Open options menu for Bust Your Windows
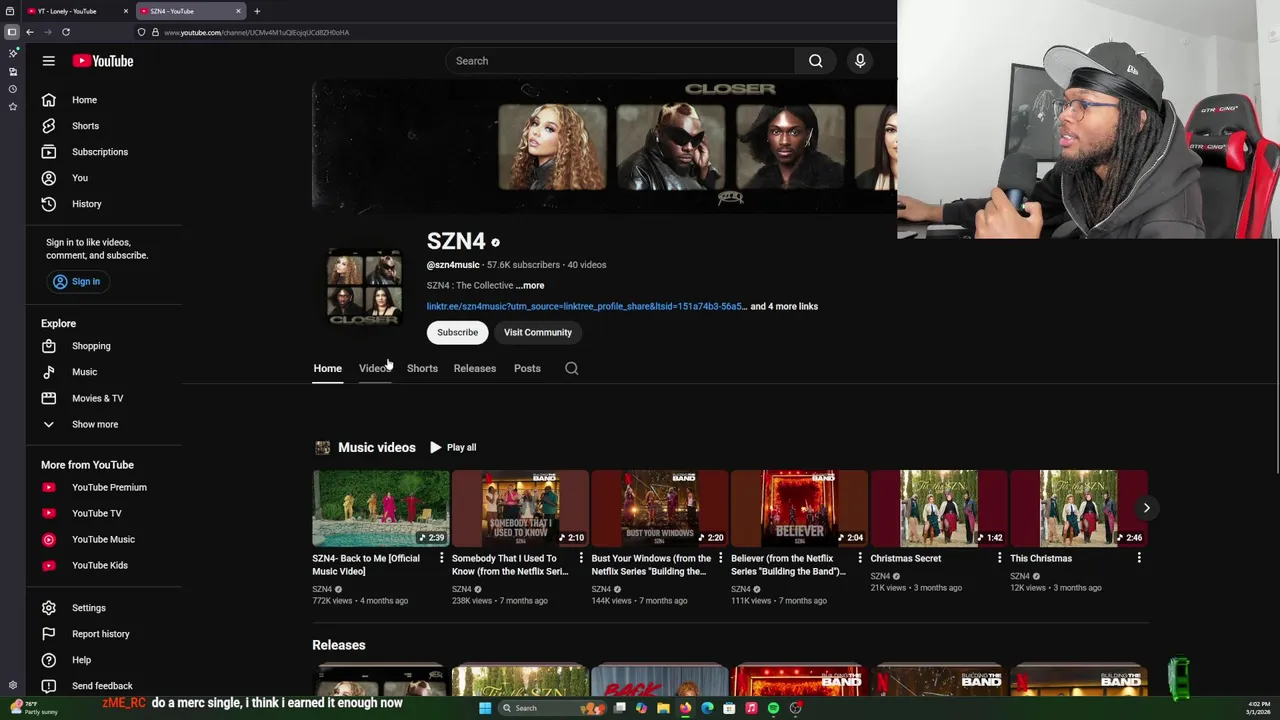The width and height of the screenshot is (1280, 720). (x=720, y=558)
